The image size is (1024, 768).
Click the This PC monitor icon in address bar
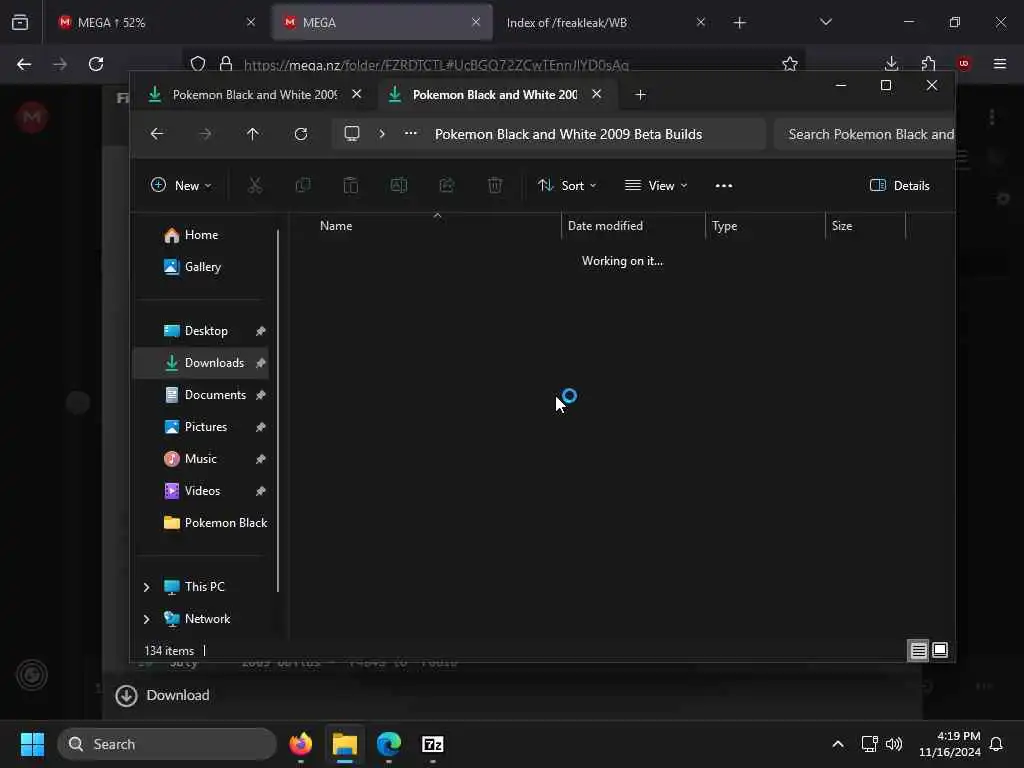352,134
